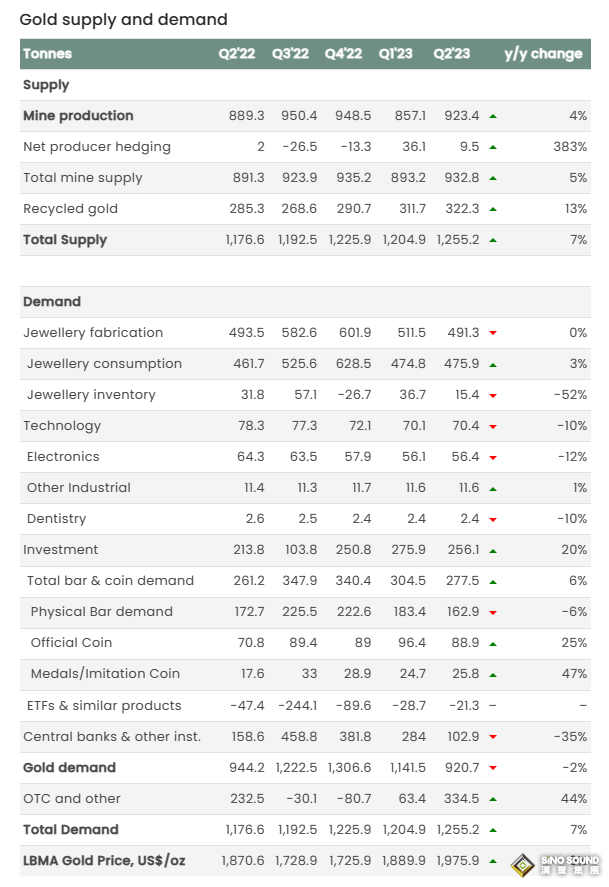Image resolution: width=609 pixels, height=887 pixels.
Task: Click the Jewellery consumption row label
Action: click(104, 364)
